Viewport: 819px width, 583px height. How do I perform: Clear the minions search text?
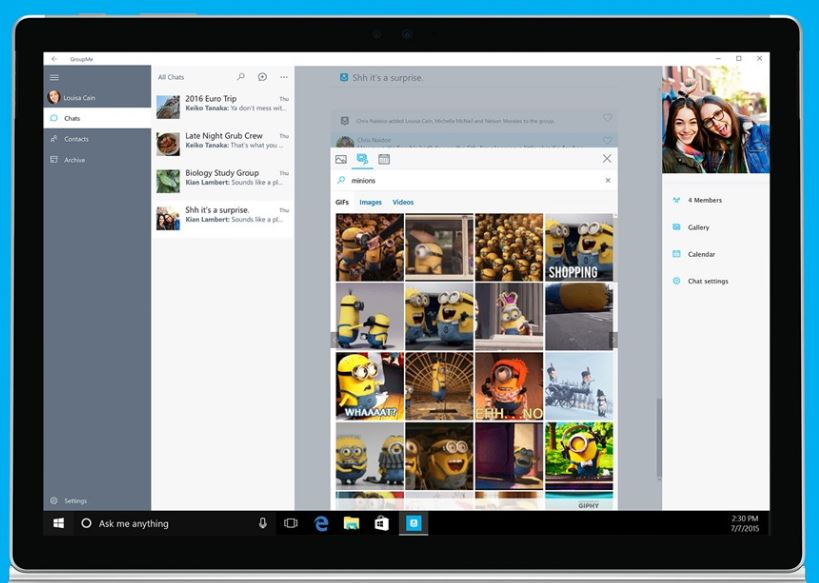coord(608,180)
